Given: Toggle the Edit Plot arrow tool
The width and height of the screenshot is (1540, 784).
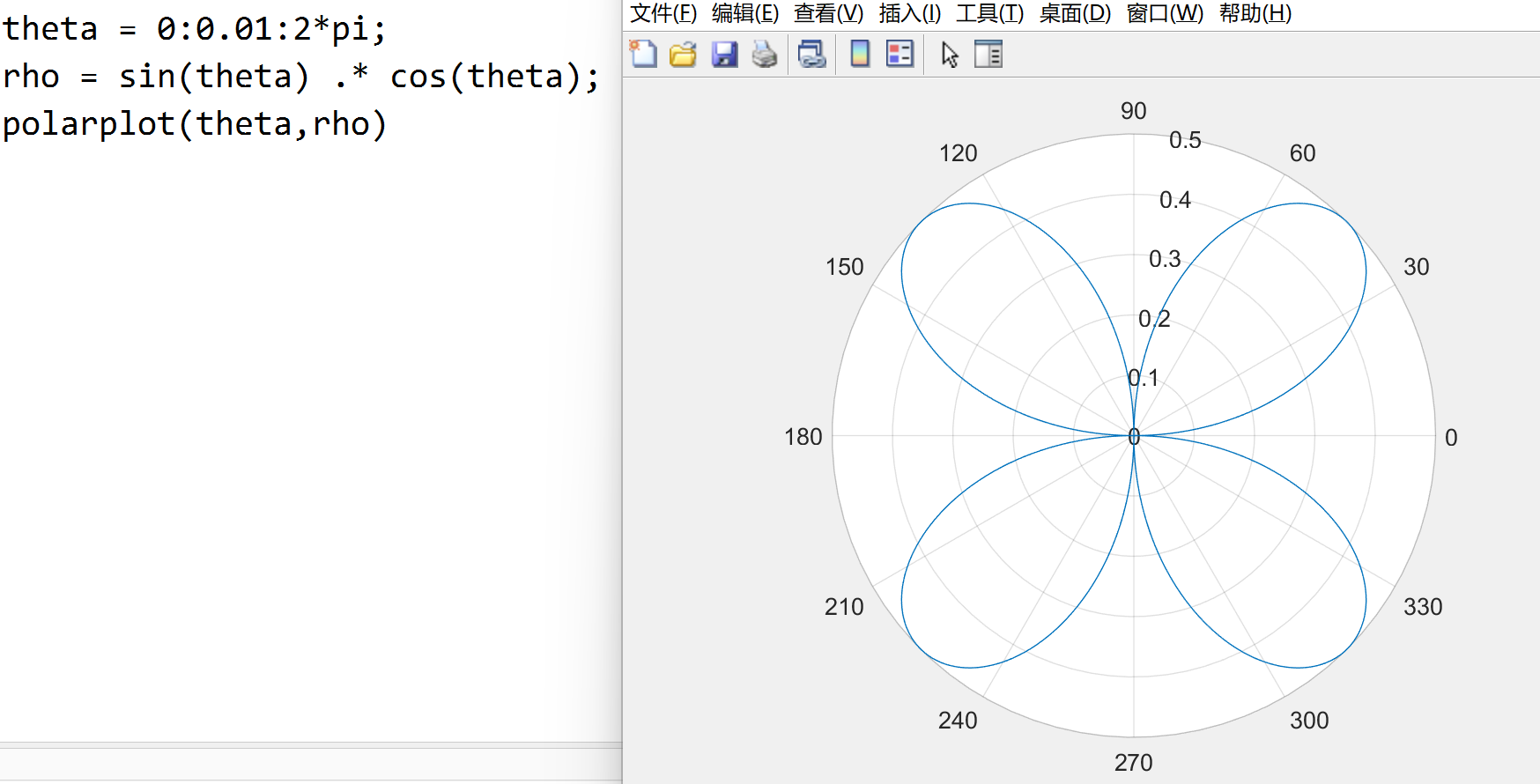Looking at the screenshot, I should point(949,55).
